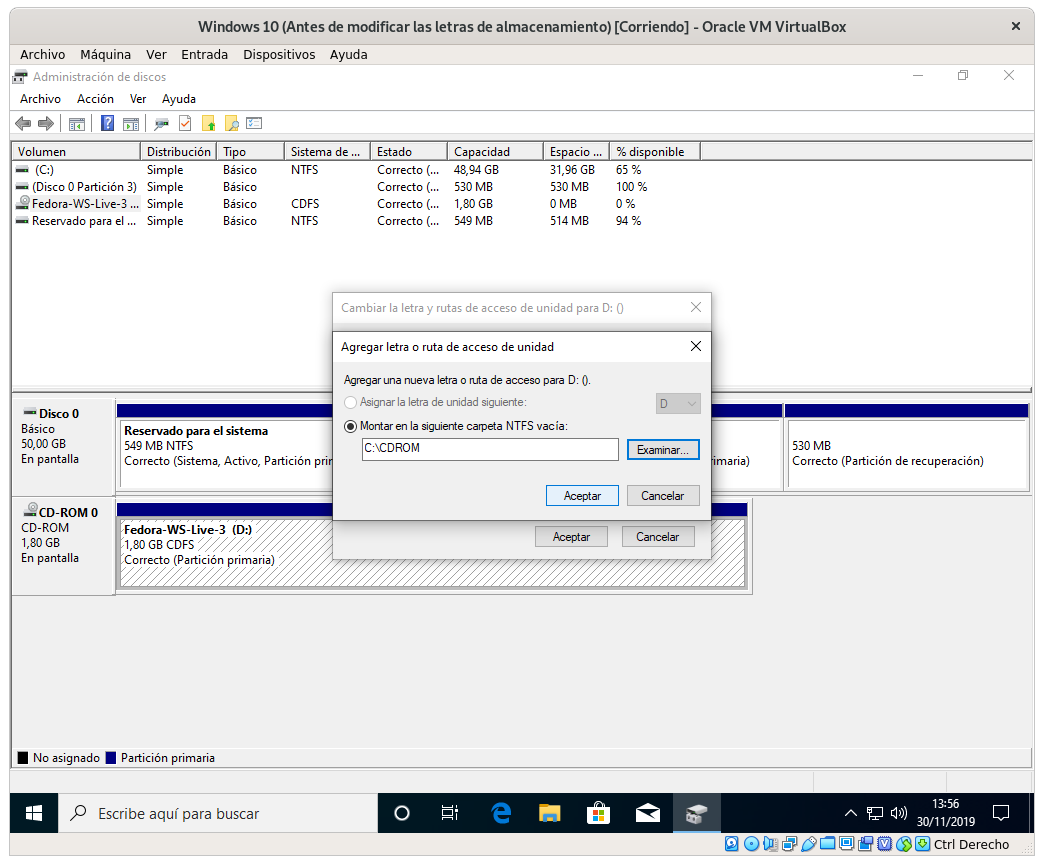Click the Back arrow in the toolbar
The image size is (1044, 865).
click(x=23, y=123)
